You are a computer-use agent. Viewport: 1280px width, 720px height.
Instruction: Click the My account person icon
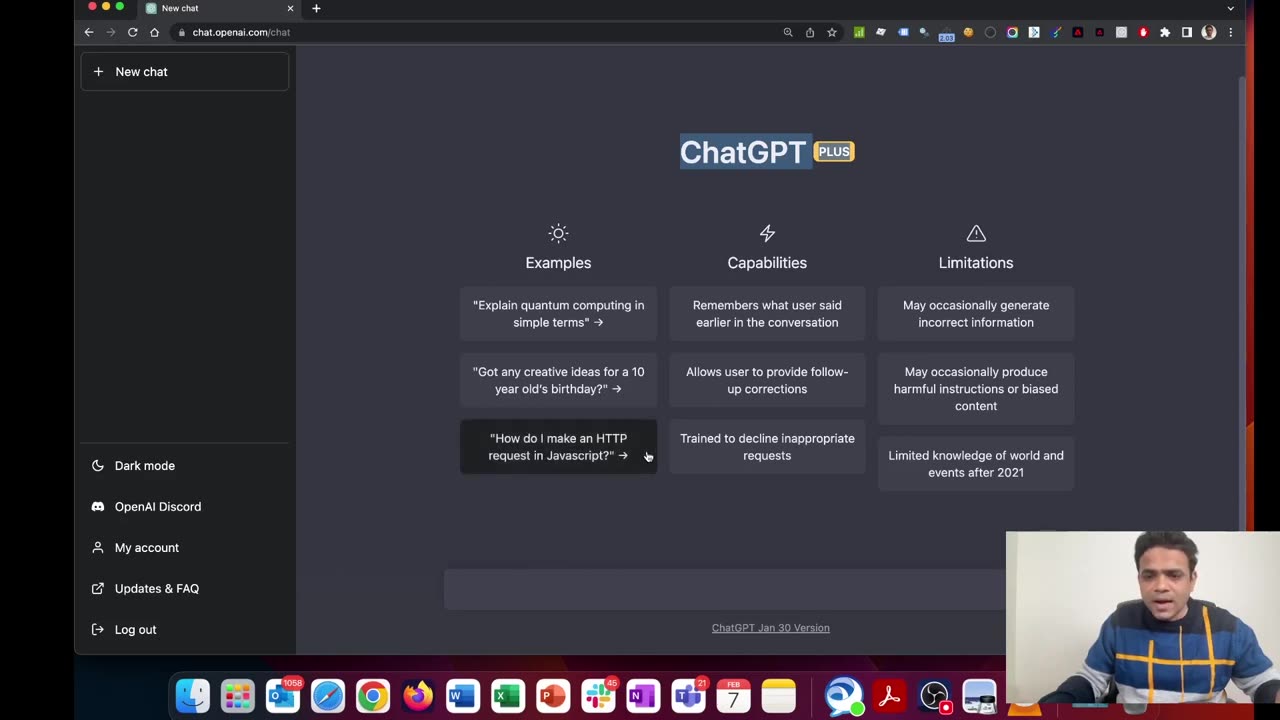pos(98,548)
